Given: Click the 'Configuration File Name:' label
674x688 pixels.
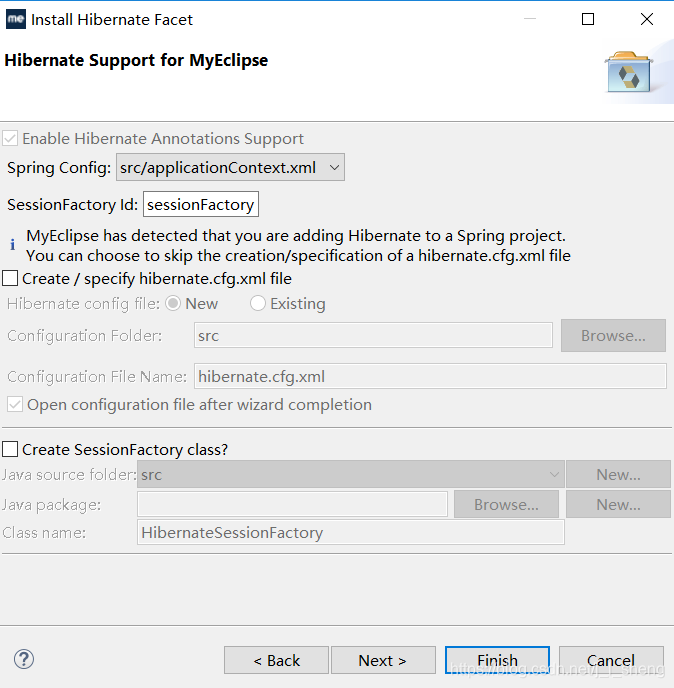Looking at the screenshot, I should click(x=97, y=376).
